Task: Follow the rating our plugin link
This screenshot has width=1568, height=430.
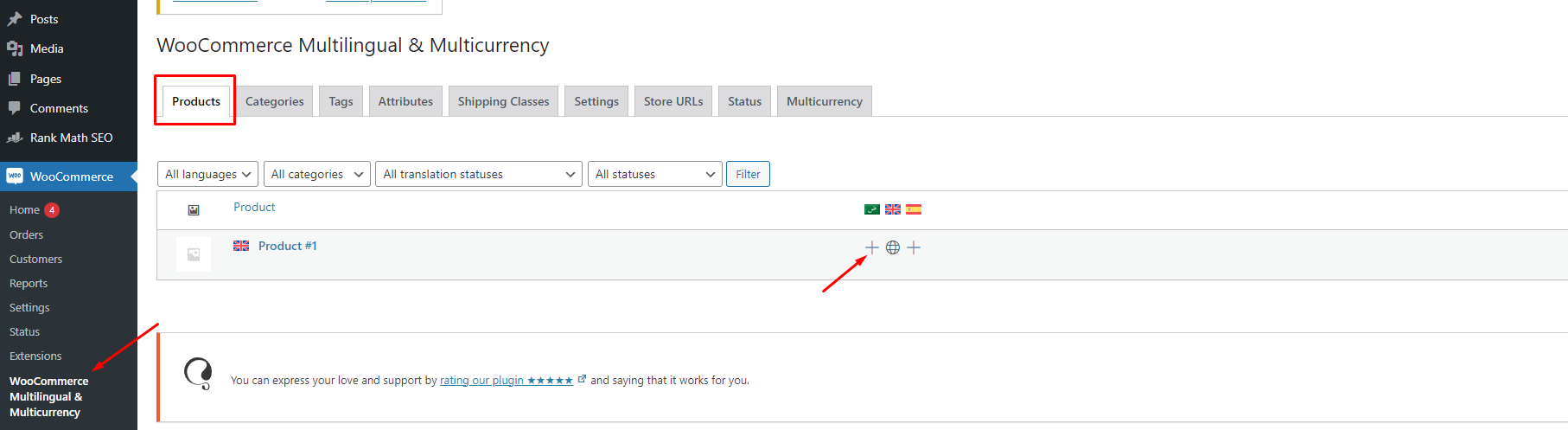Action: coord(507,380)
